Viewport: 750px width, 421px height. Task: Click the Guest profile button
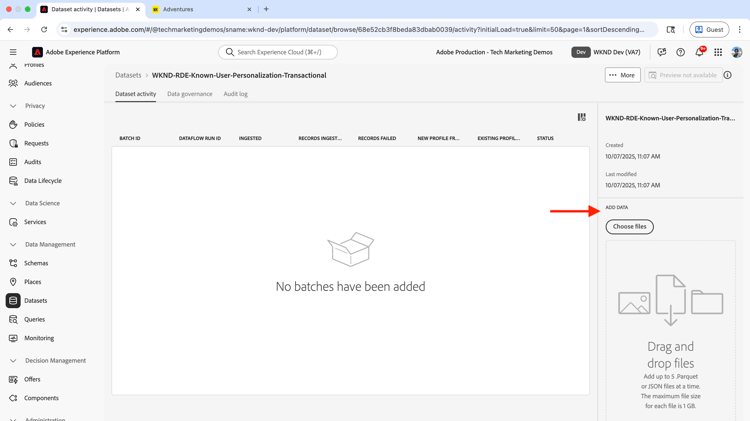click(709, 30)
